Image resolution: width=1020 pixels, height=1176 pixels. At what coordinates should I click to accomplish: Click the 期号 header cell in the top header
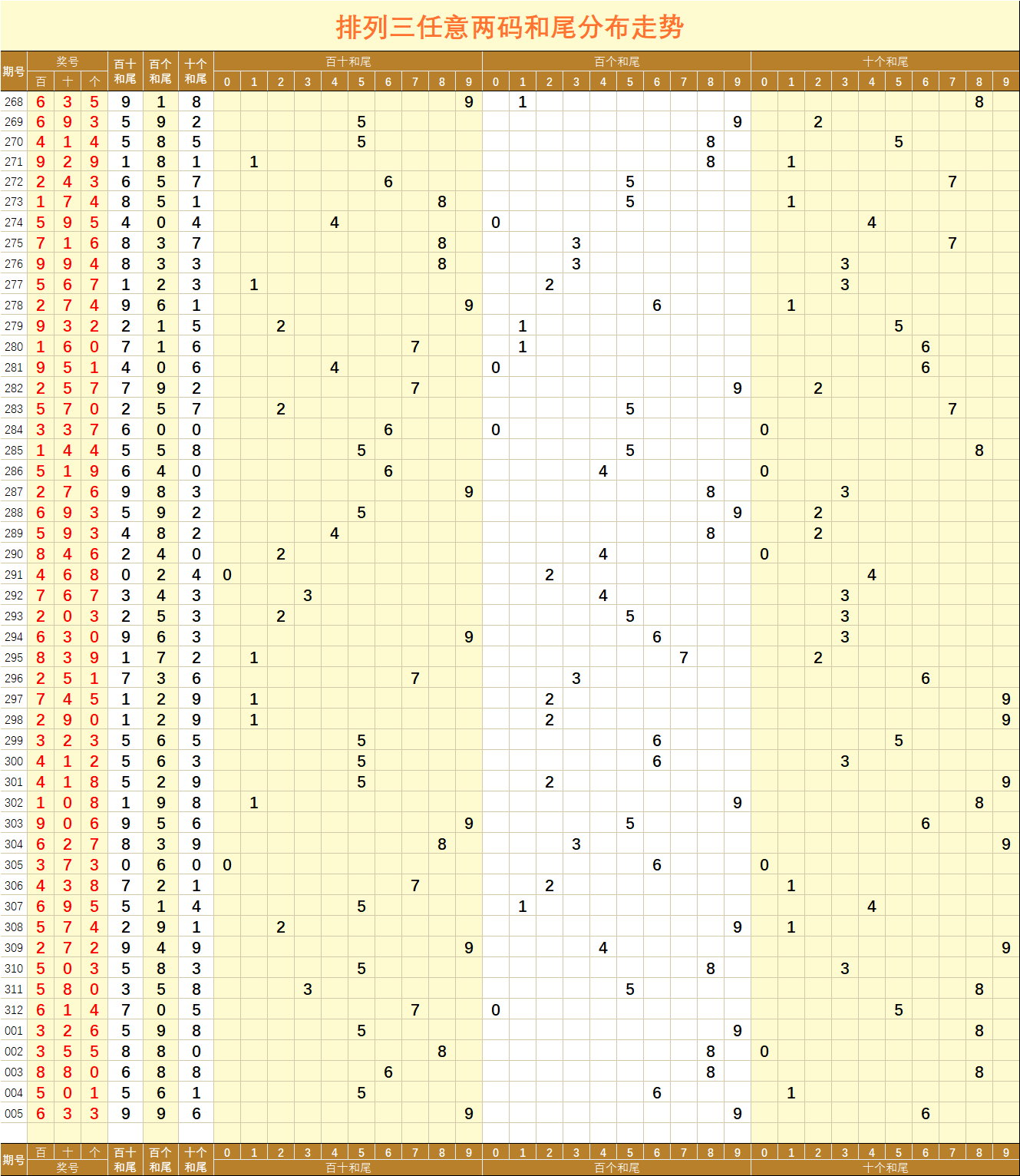(14, 71)
